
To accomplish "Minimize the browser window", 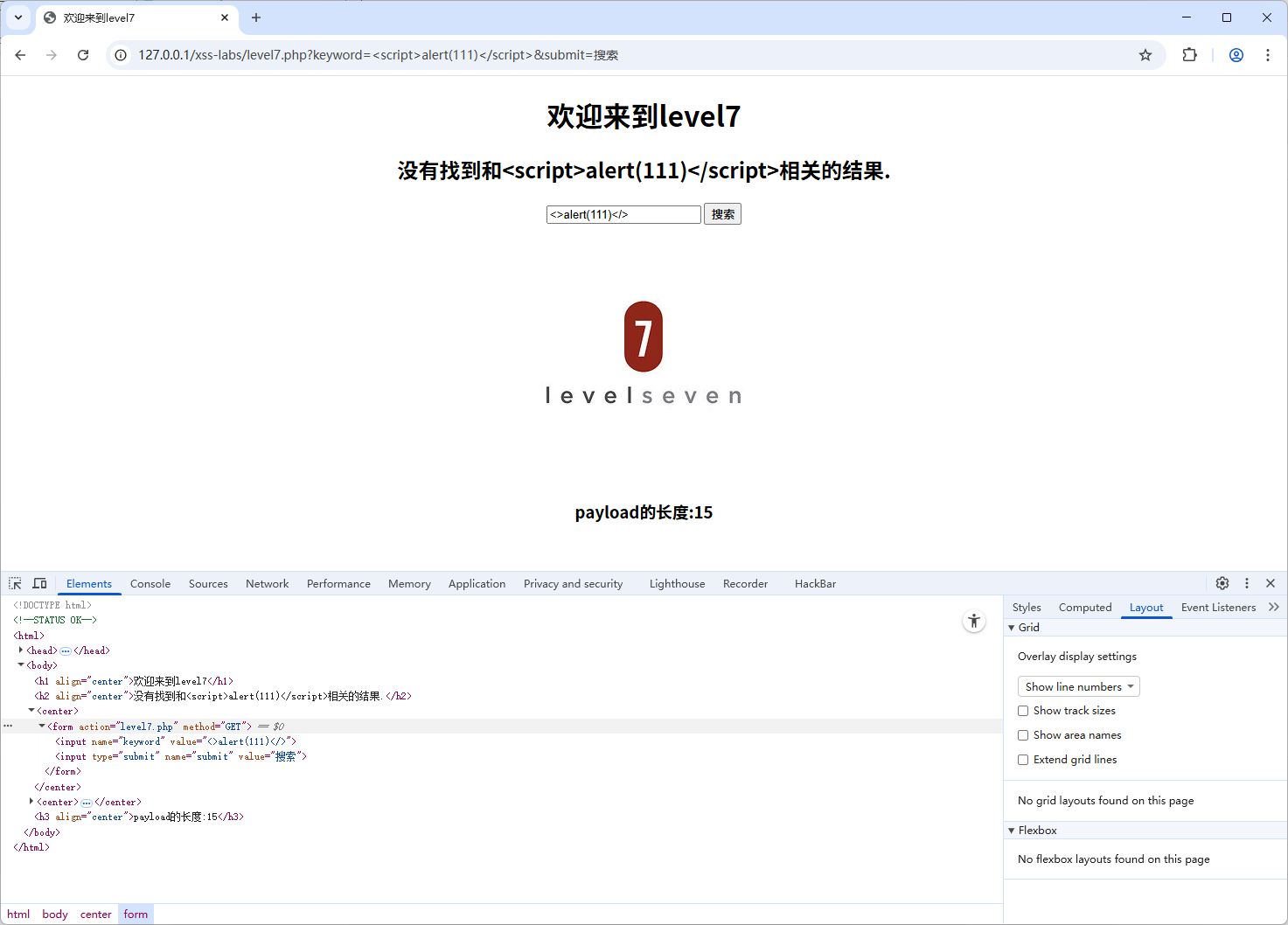I will point(1187,17).
